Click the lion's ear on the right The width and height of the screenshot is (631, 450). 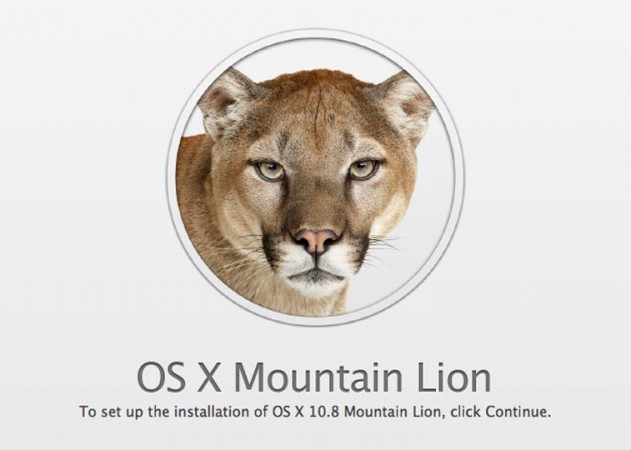pyautogui.click(x=404, y=104)
